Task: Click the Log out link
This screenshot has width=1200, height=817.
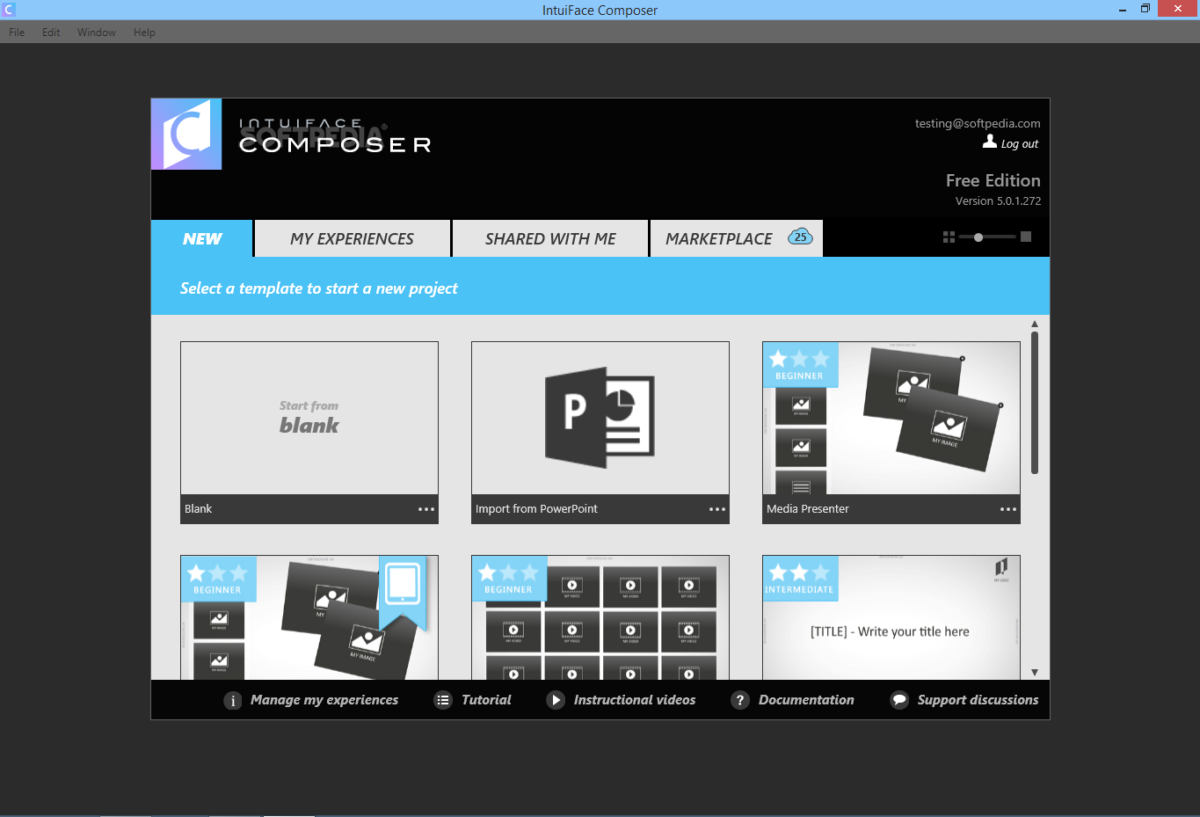Action: point(1019,144)
